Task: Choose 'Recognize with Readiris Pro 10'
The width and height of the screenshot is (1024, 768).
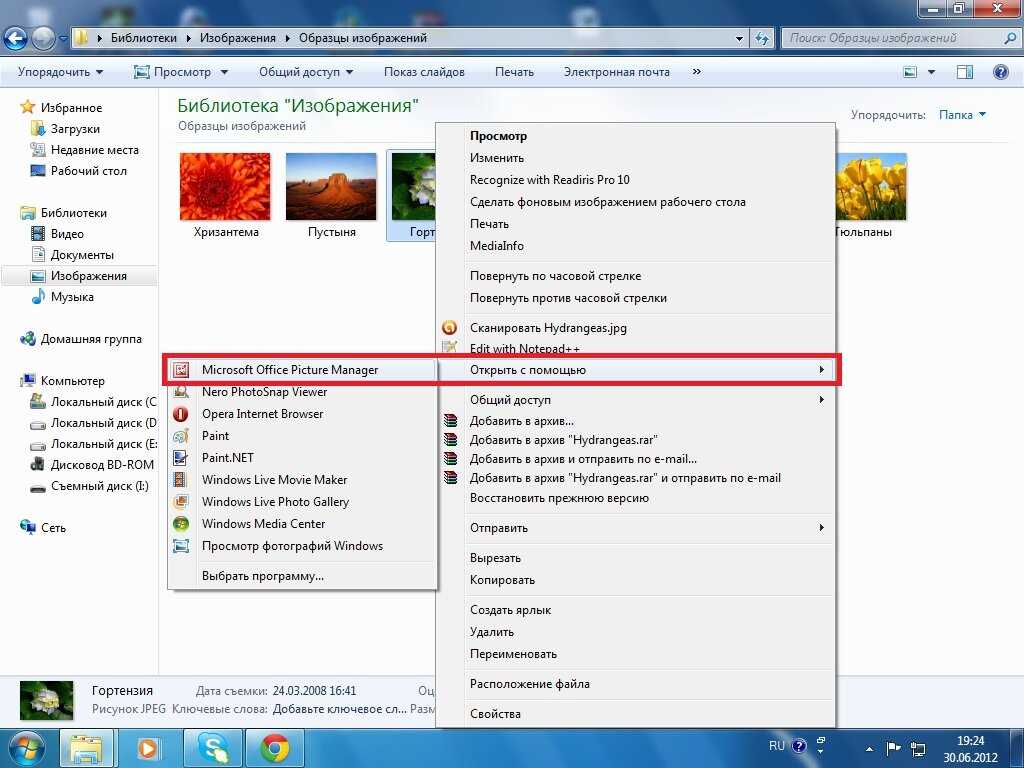Action: pos(550,180)
